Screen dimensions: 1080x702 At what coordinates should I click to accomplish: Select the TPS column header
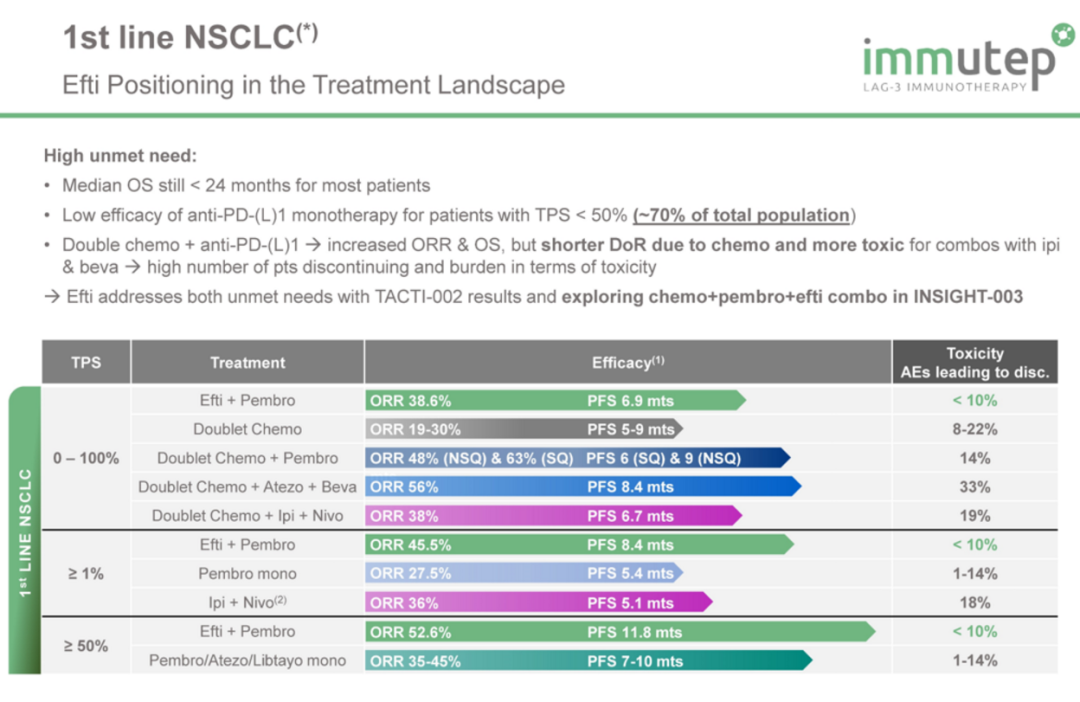pos(86,362)
